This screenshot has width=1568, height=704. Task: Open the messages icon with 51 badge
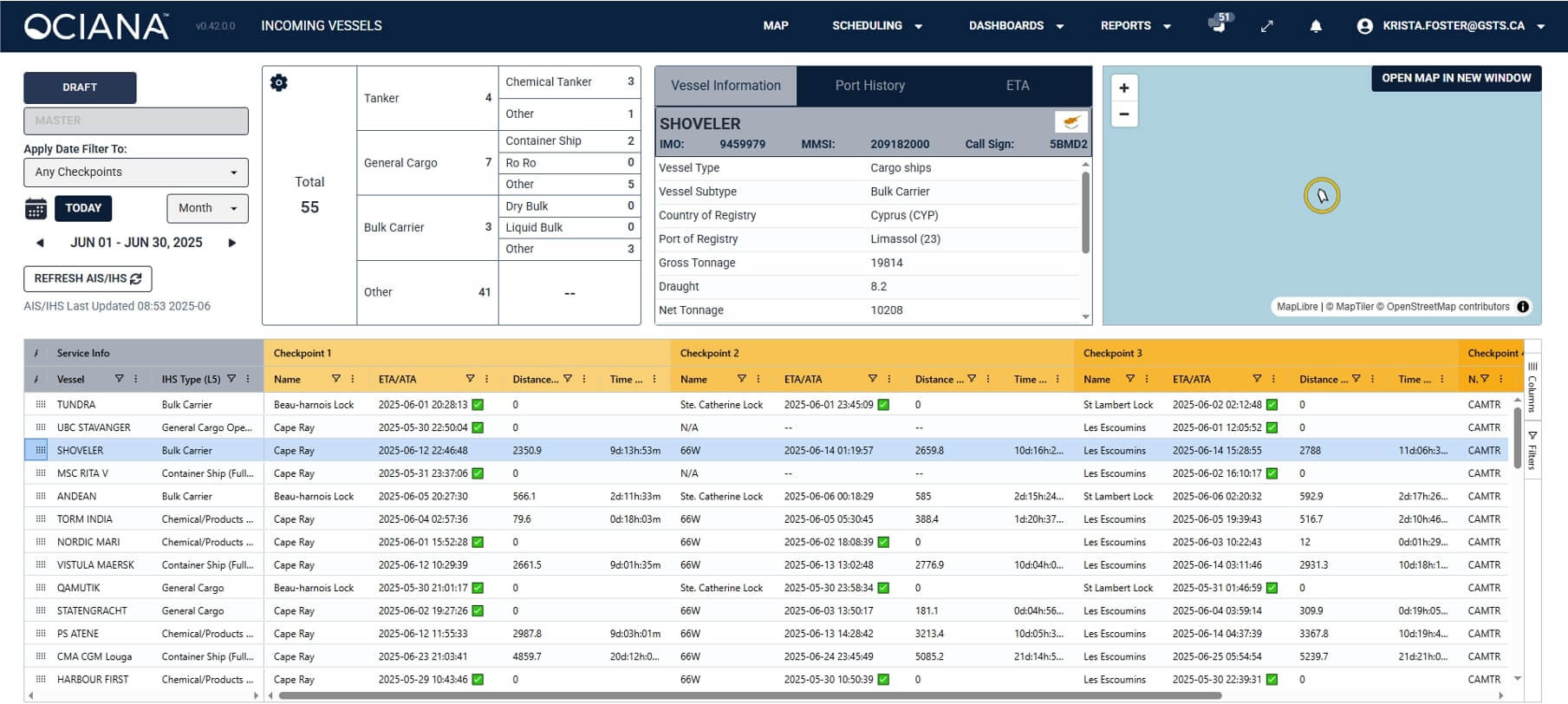coord(1219,24)
